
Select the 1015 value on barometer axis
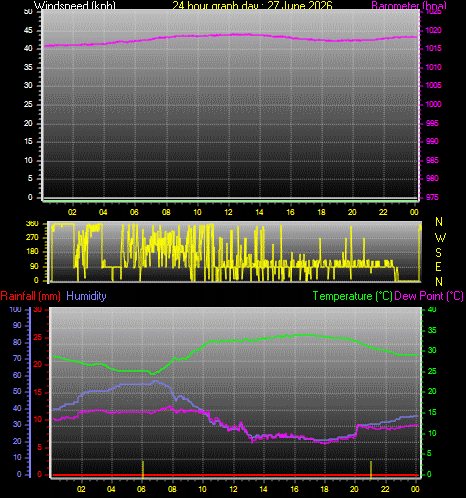point(433,48)
